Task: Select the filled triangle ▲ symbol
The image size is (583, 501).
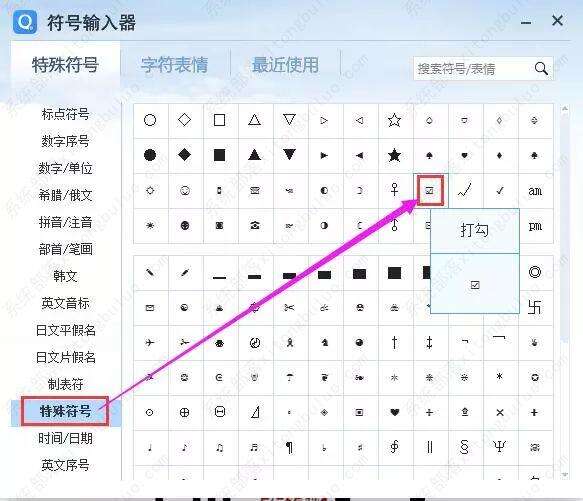Action: pyautogui.click(x=254, y=154)
